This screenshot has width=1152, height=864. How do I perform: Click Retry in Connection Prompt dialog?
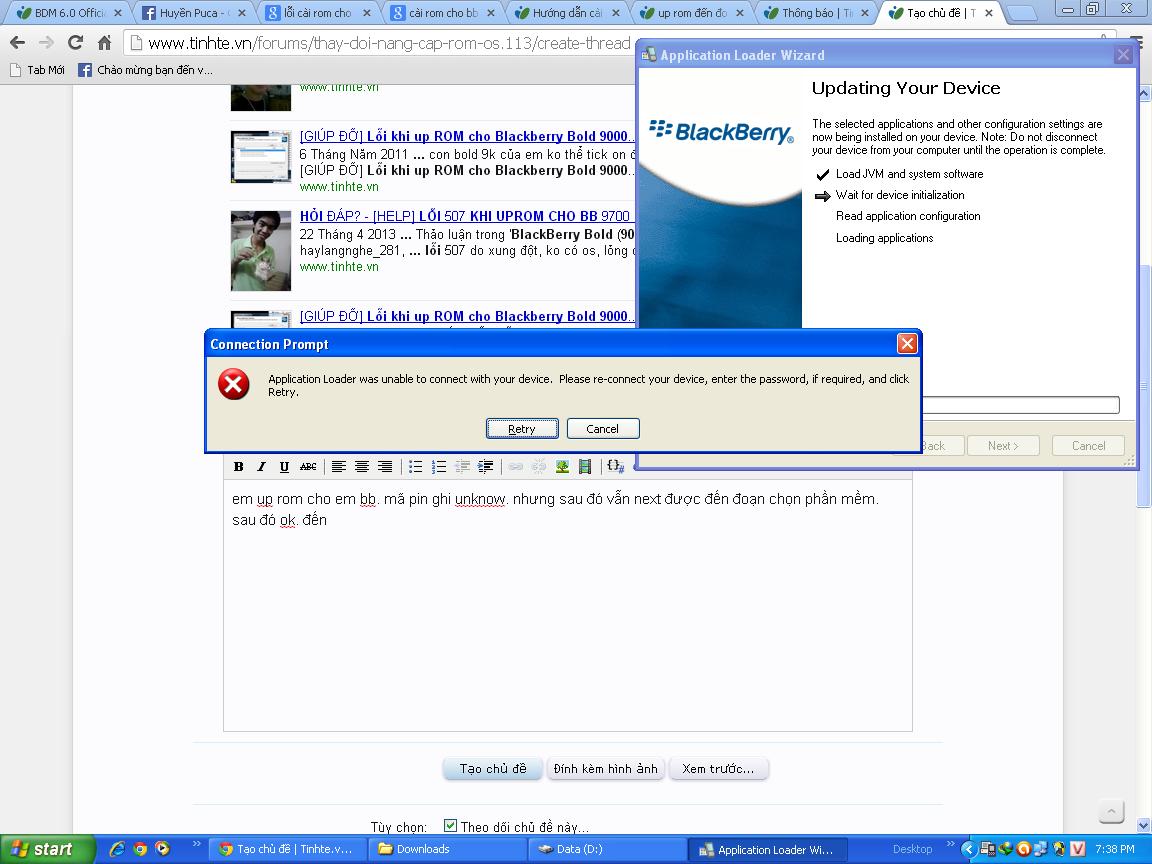522,429
